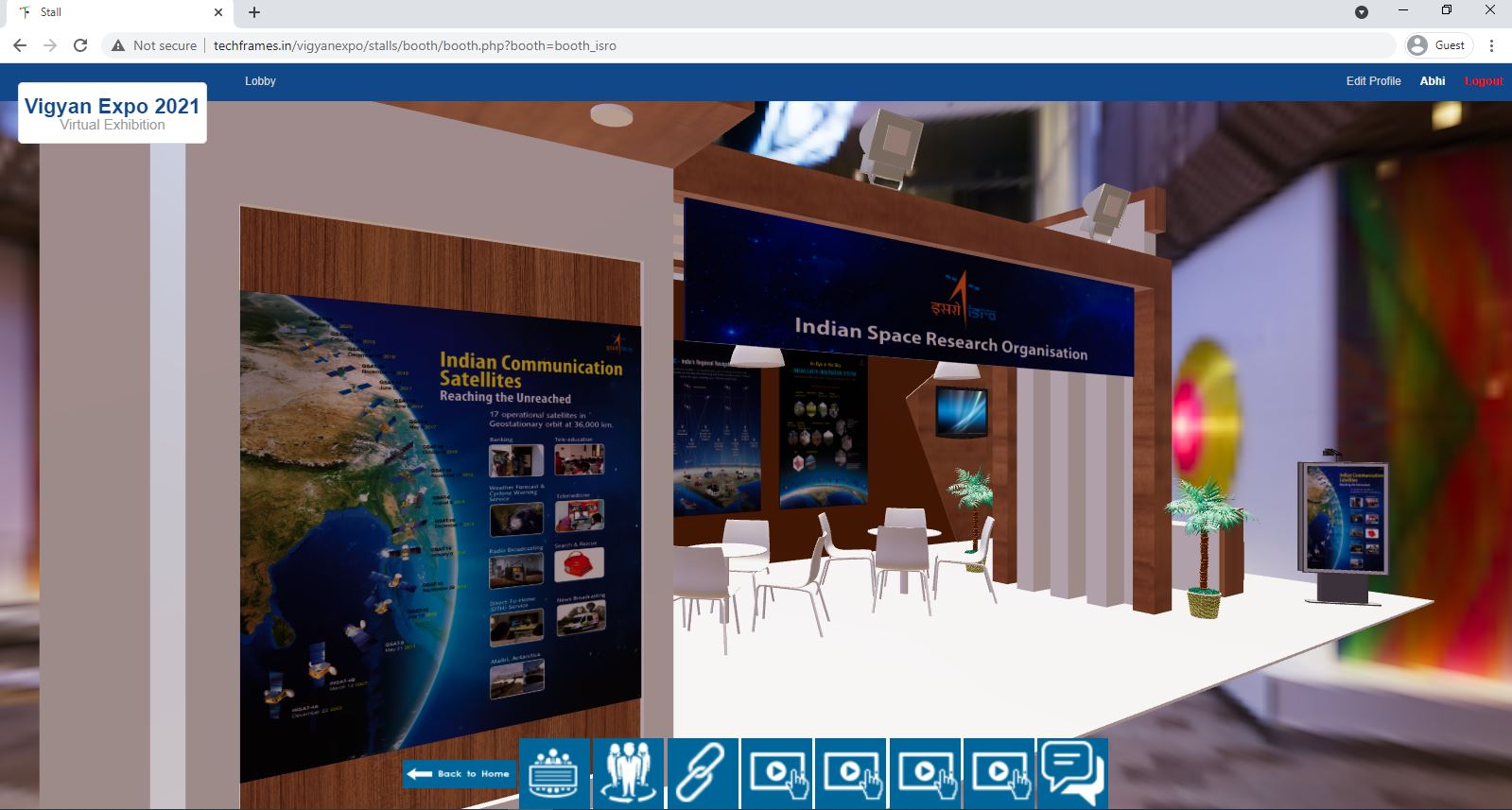The height and width of the screenshot is (810, 1512).
Task: Play the third video icon
Action: point(925,773)
